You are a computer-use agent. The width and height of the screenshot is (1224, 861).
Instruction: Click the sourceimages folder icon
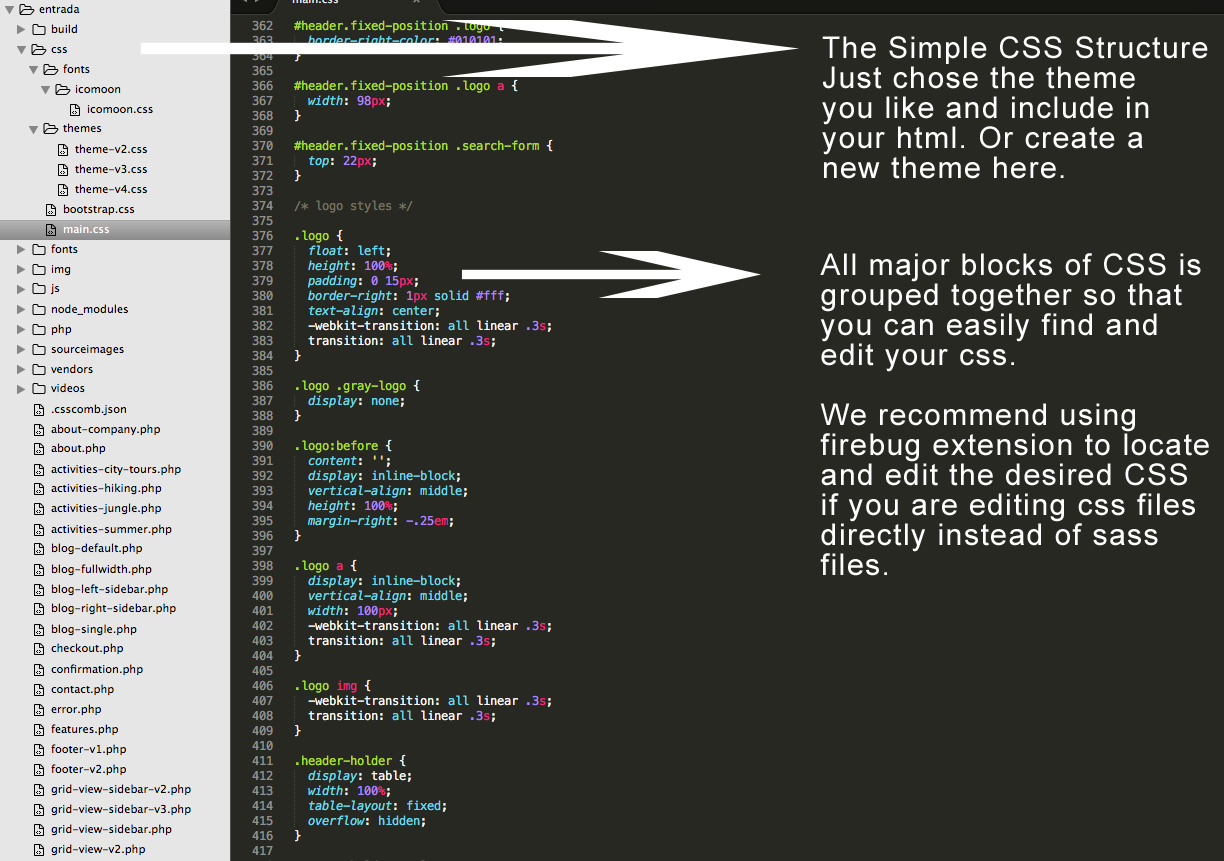(39, 349)
